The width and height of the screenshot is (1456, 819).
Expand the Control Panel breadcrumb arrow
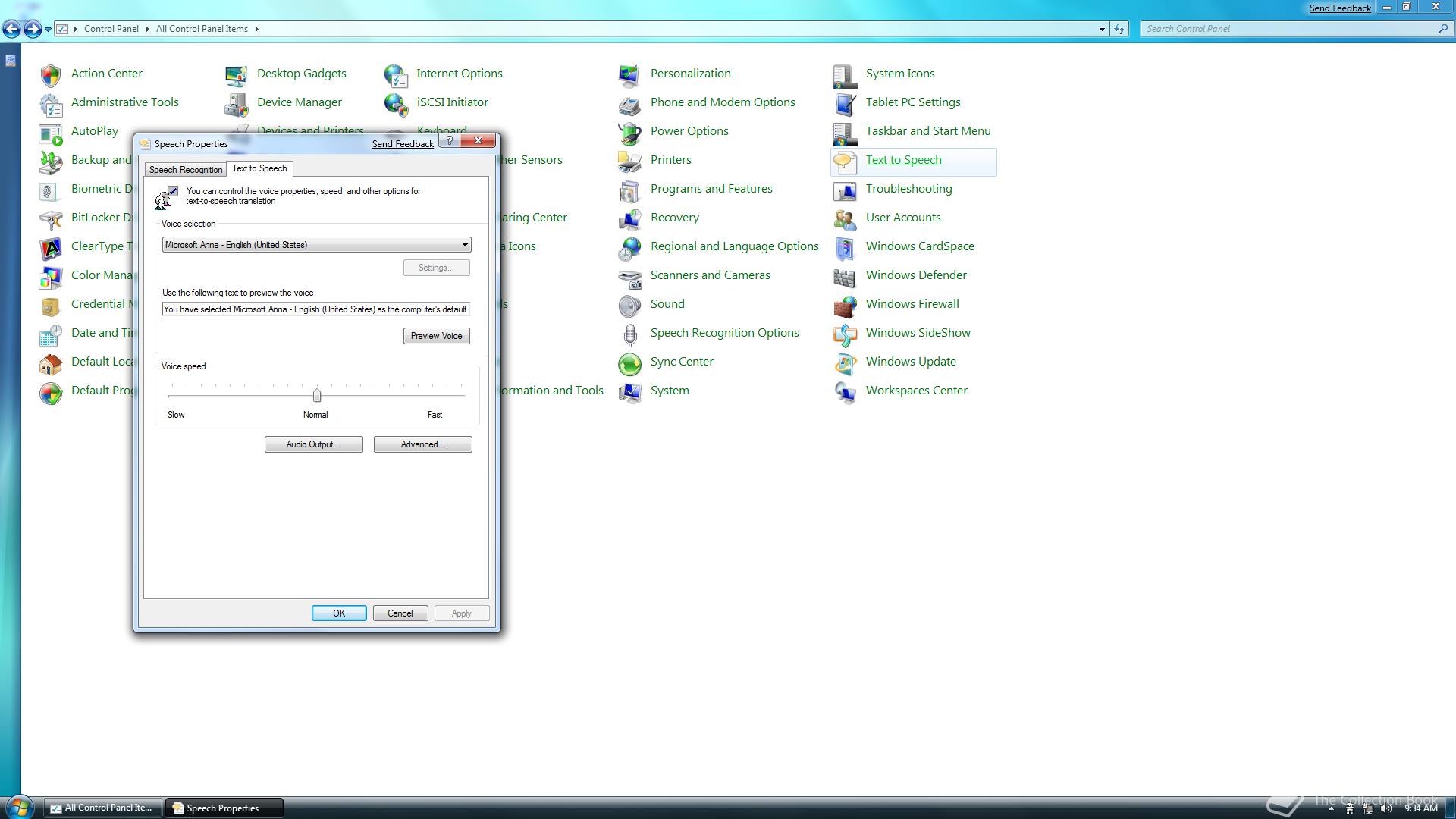coord(147,29)
